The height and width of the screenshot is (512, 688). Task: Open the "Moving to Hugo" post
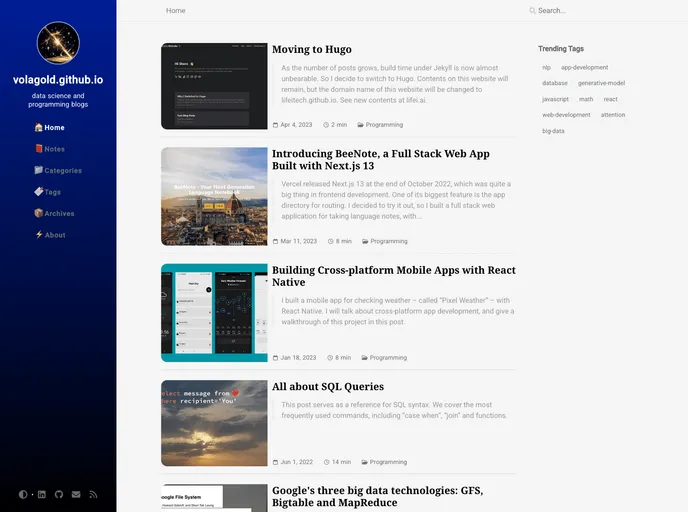[312, 49]
